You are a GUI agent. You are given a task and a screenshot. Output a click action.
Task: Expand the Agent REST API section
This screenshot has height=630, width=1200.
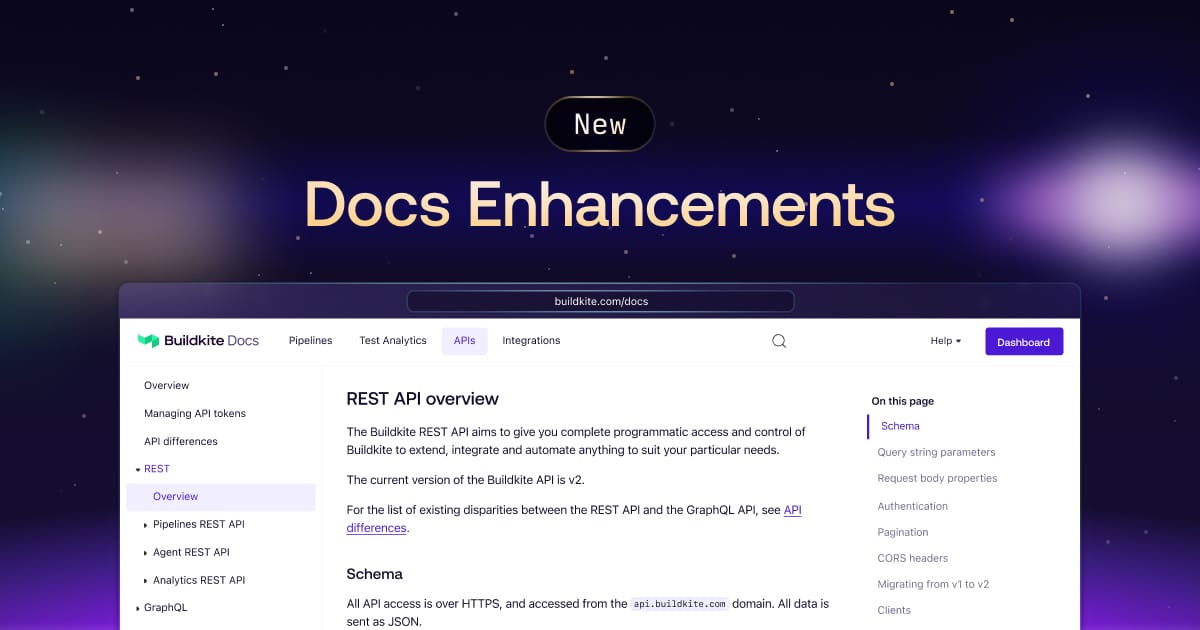pos(190,552)
